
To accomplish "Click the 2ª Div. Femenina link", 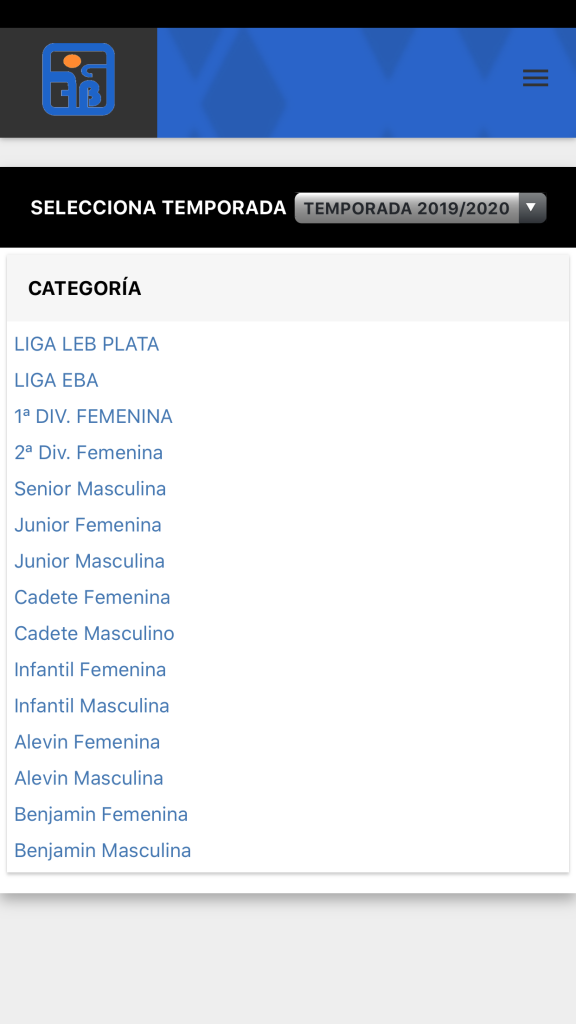I will (x=88, y=452).
